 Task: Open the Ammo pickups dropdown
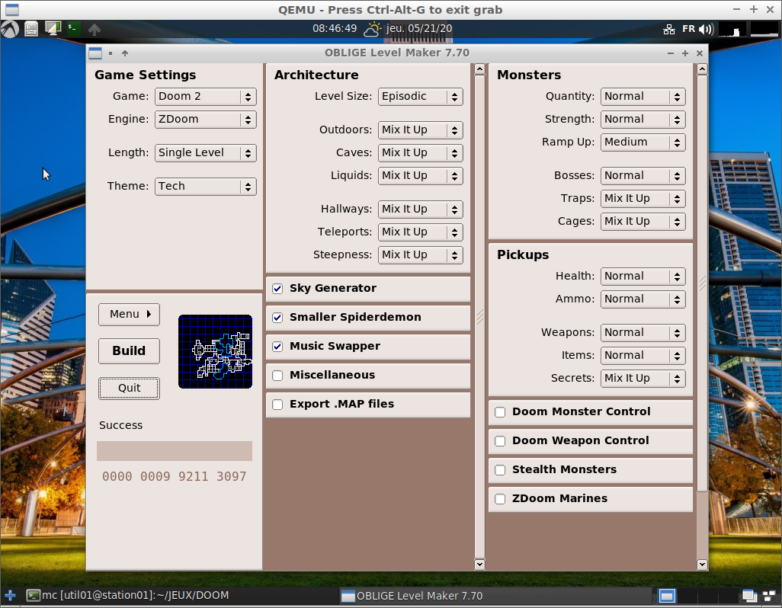click(x=643, y=300)
